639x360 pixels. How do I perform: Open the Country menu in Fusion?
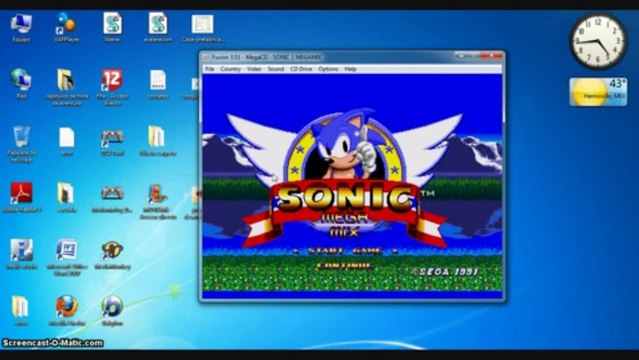click(x=231, y=69)
